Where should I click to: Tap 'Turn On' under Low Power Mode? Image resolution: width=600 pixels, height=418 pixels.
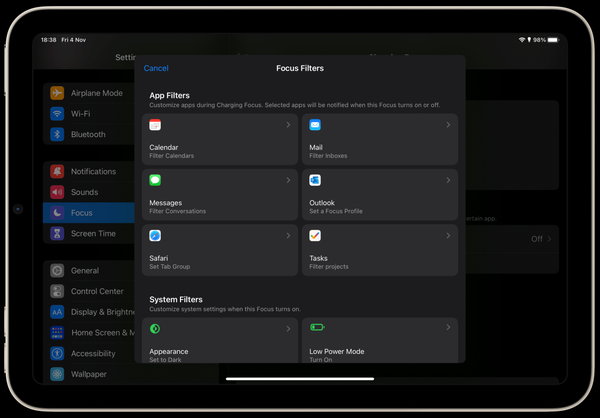321,359
